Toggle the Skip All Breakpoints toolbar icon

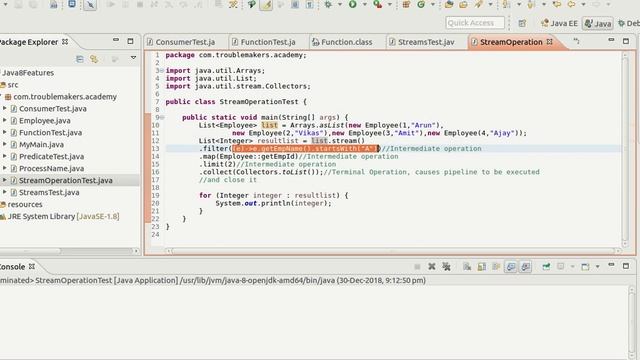pyautogui.click(x=90, y=5)
